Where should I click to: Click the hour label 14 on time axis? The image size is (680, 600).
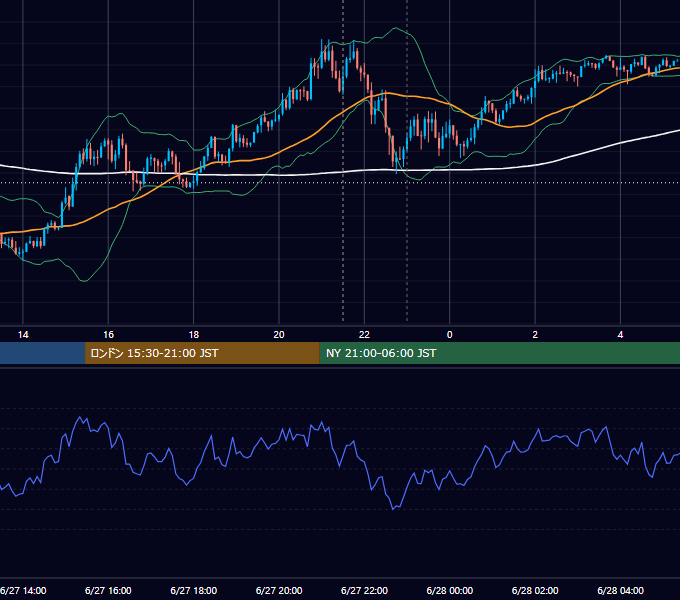point(23,335)
